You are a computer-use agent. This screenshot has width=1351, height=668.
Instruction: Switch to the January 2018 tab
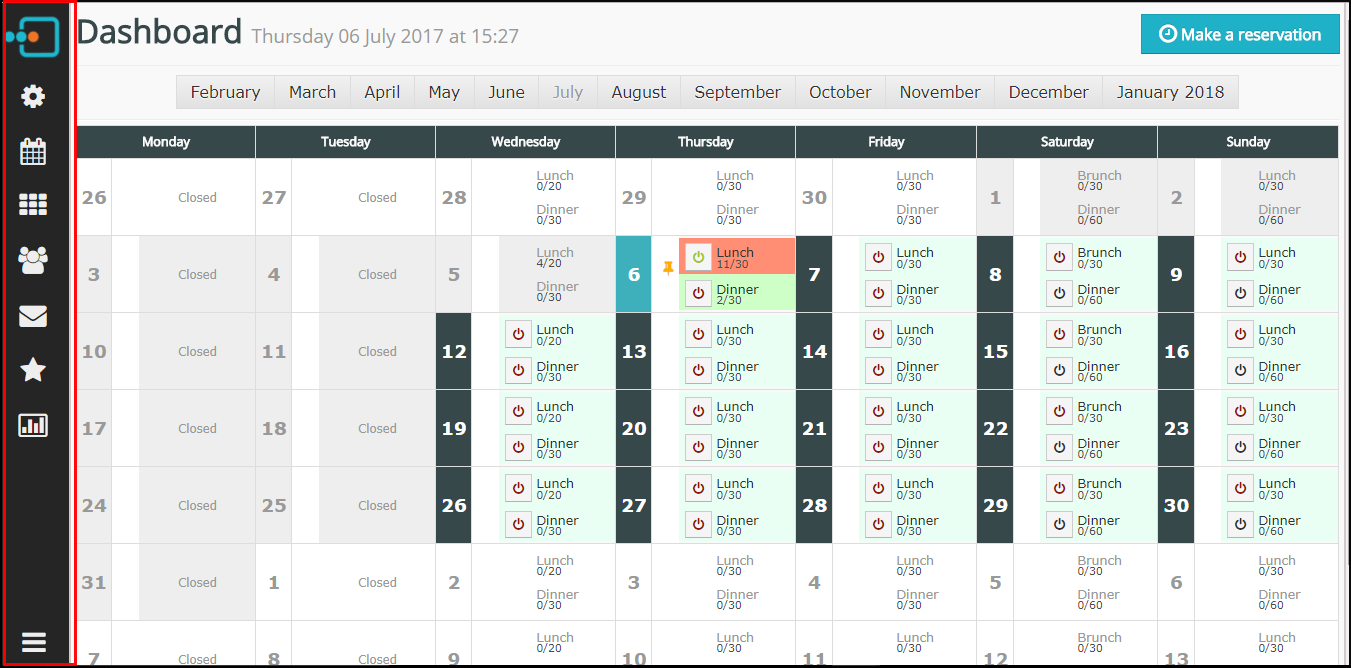click(1170, 92)
